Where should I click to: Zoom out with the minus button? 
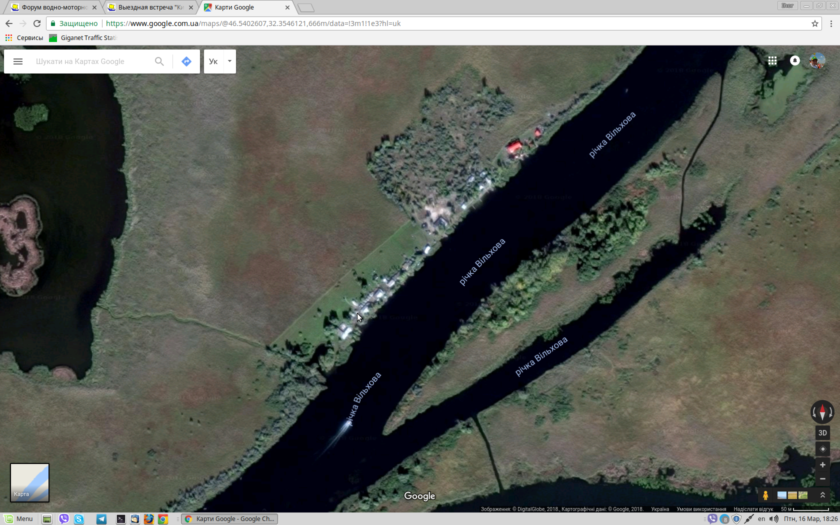point(822,479)
